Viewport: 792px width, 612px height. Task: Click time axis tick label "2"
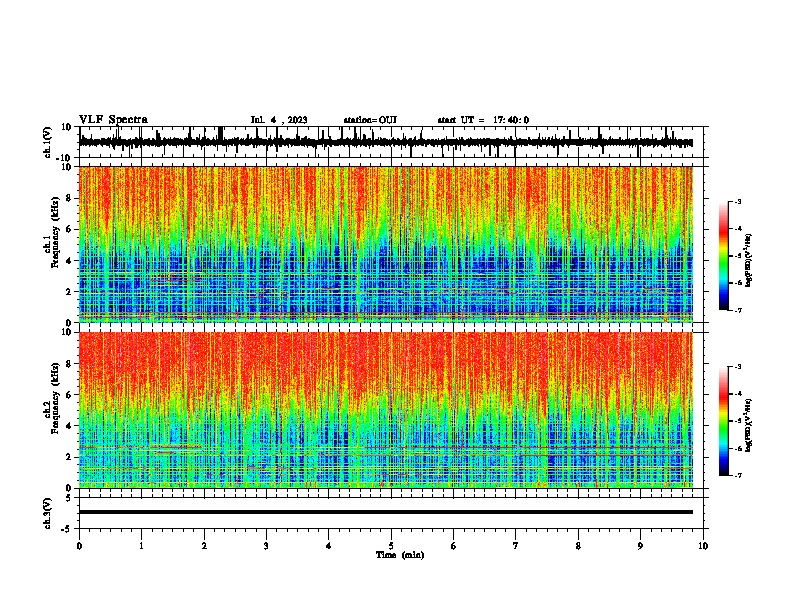(204, 546)
